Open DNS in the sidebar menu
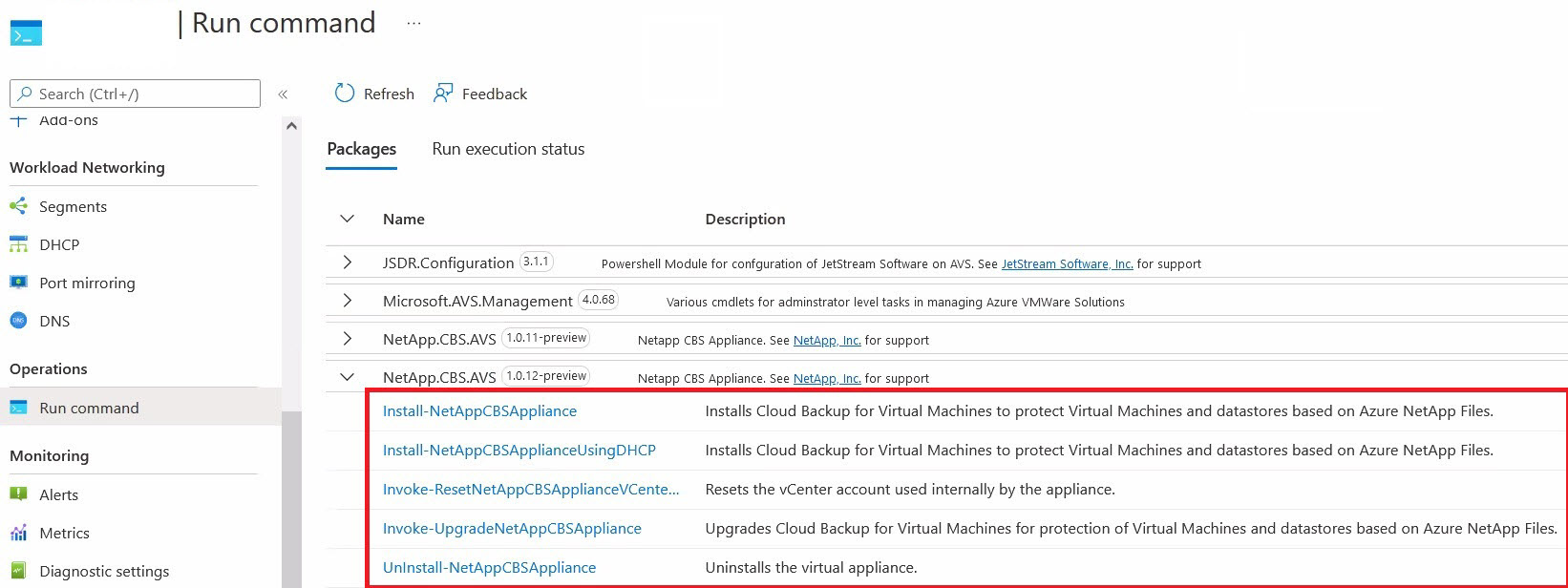Image resolution: width=1568 pixels, height=588 pixels. pos(54,321)
